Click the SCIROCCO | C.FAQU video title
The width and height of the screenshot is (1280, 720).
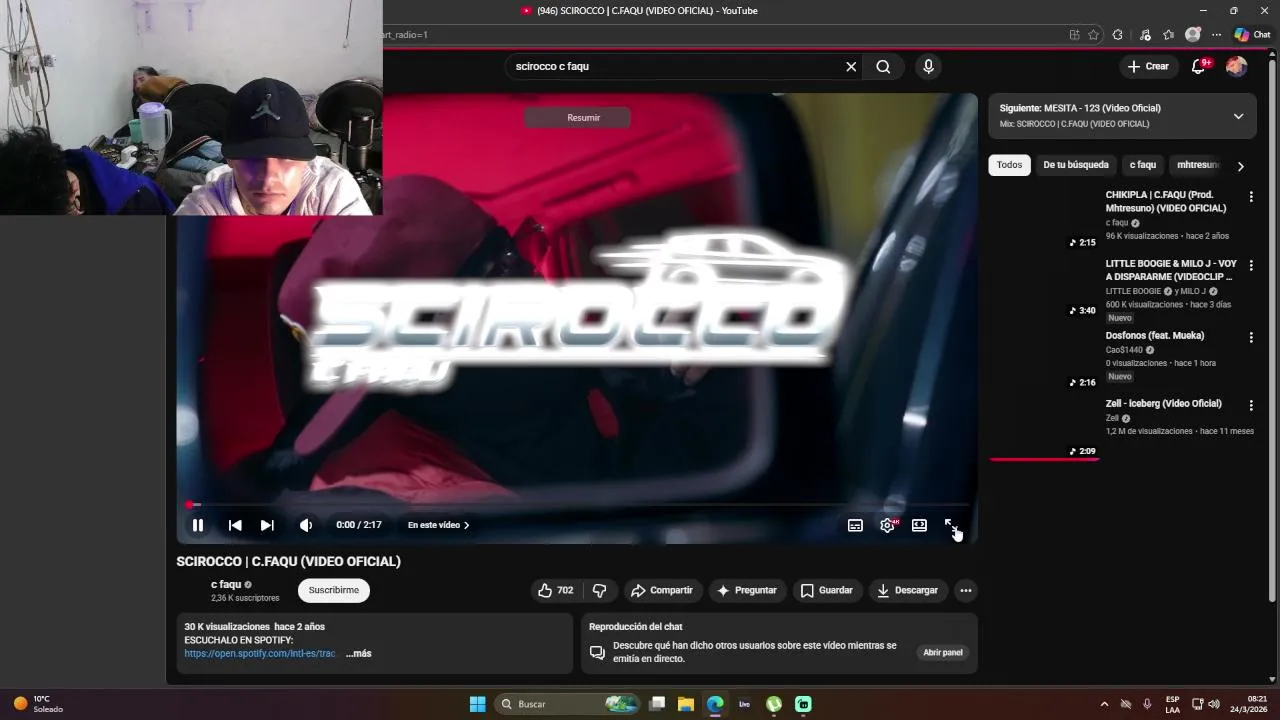click(x=288, y=562)
